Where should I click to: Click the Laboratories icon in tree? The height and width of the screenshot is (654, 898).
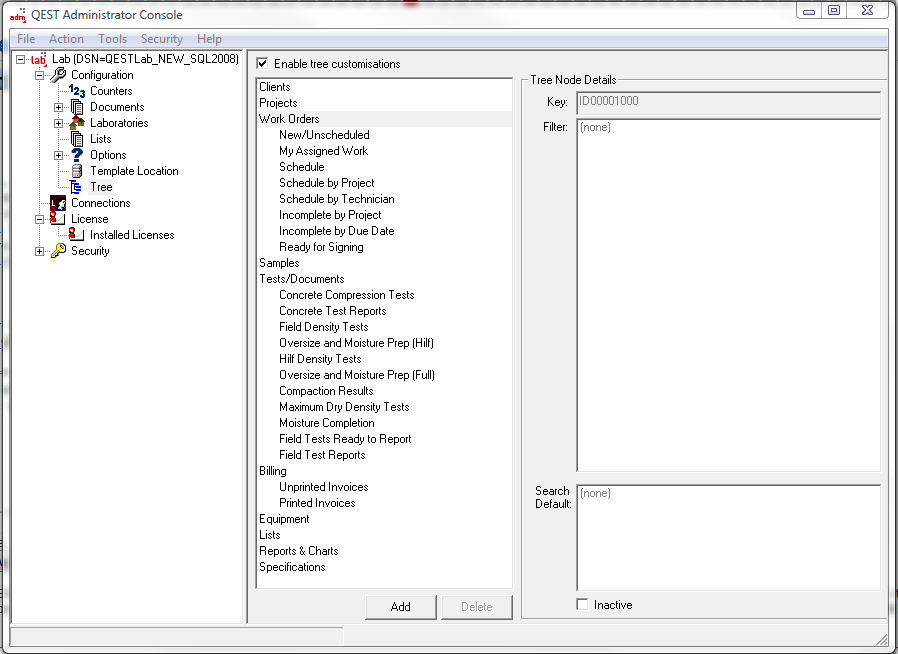[77, 123]
